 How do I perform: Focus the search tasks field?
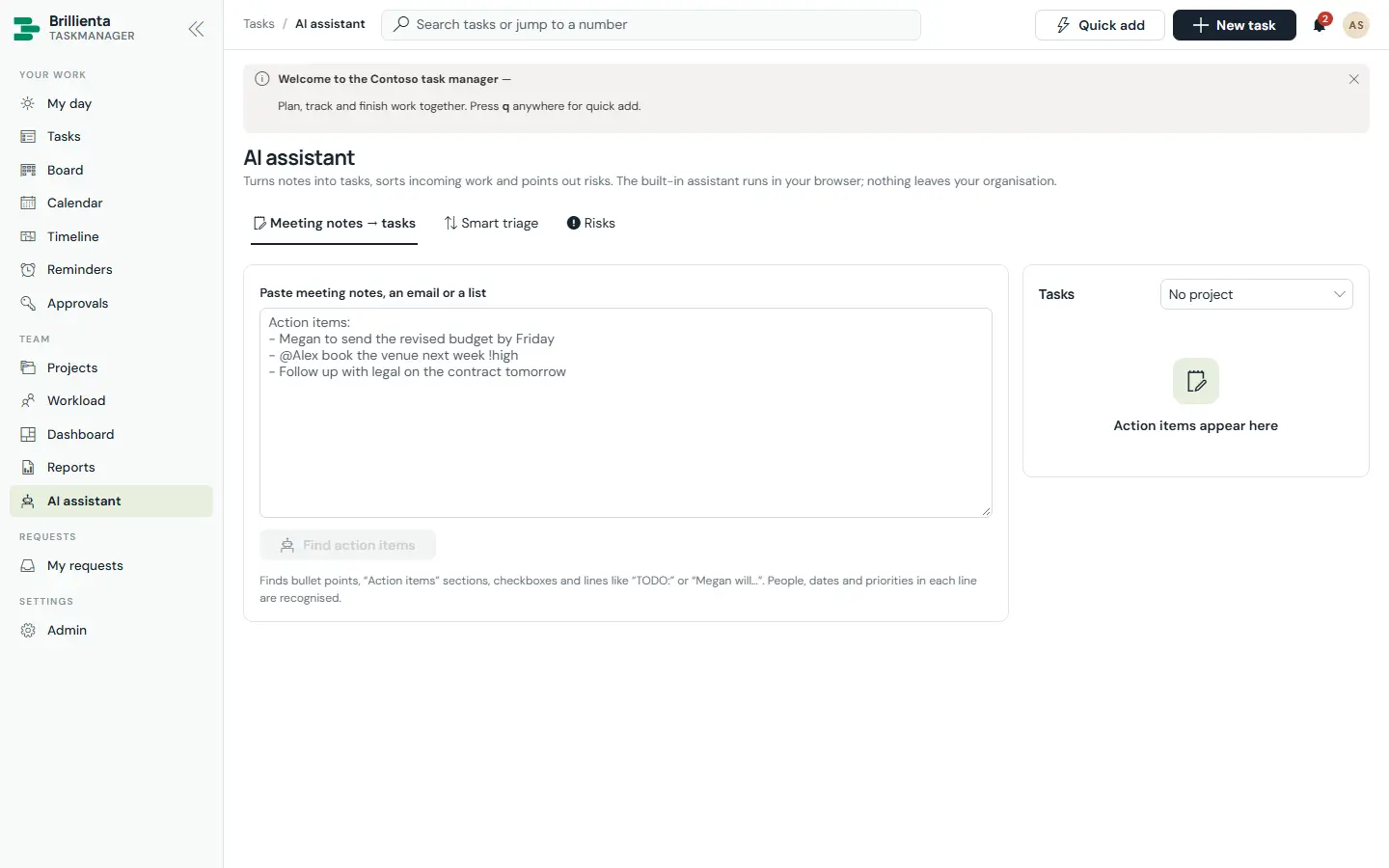[x=651, y=25]
